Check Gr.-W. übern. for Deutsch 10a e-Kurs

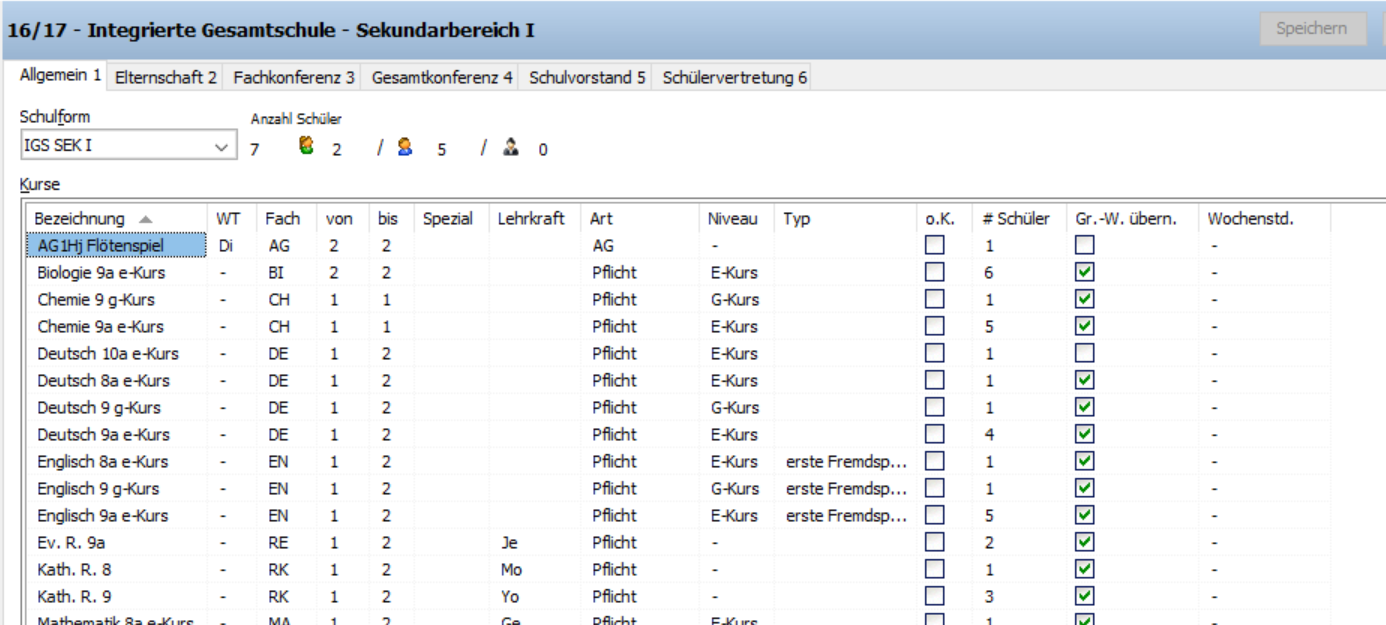coord(1084,353)
